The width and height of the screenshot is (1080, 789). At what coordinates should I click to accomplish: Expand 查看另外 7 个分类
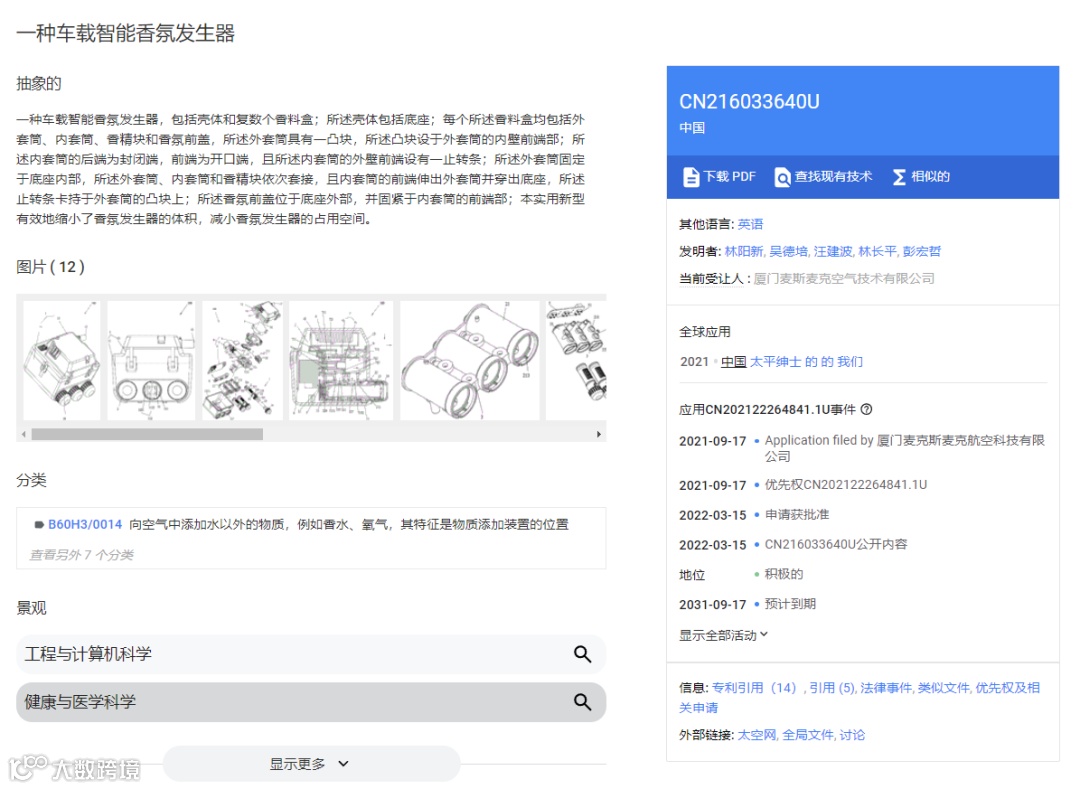[81, 555]
